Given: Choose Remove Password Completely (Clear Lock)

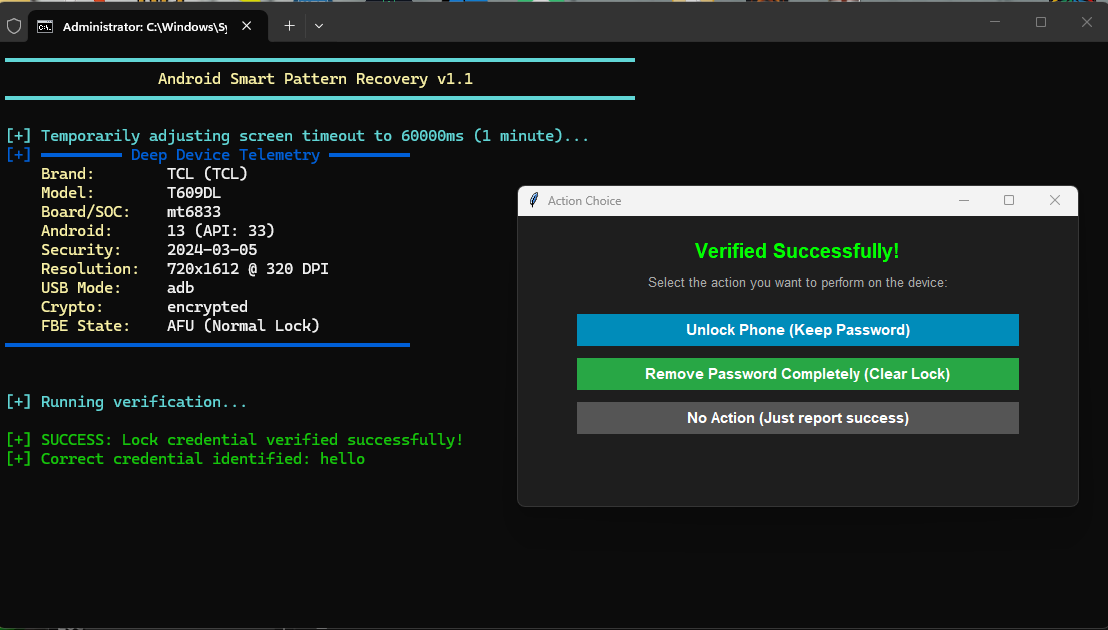Looking at the screenshot, I should pyautogui.click(x=798, y=374).
